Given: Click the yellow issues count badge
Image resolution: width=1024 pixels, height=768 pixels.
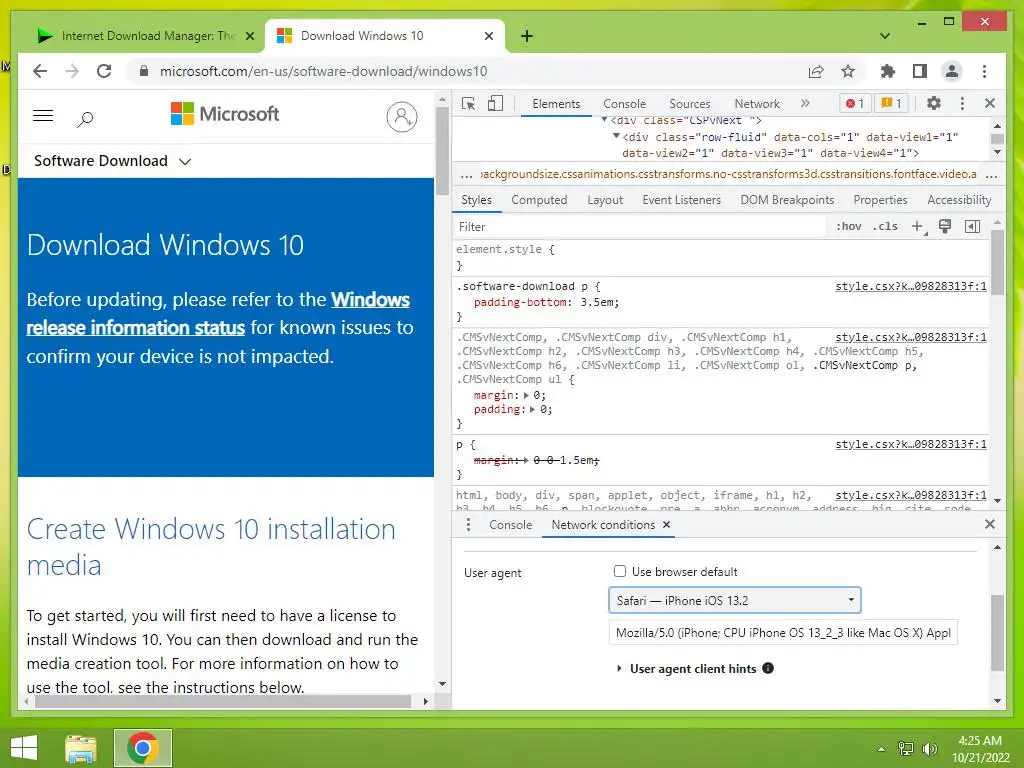Looking at the screenshot, I should (x=891, y=103).
